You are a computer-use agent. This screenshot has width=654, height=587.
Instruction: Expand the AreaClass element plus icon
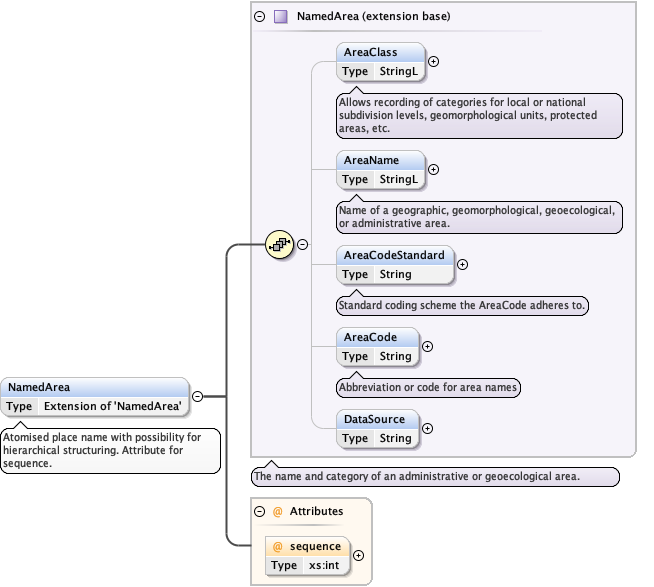tap(432, 61)
